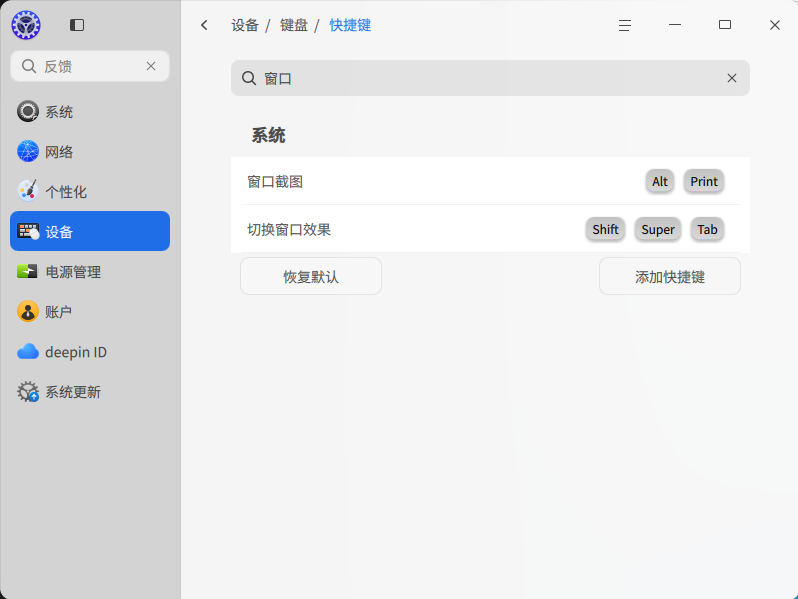The image size is (798, 599).
Task: Click the Print key badge for 窗口截图
Action: [704, 181]
